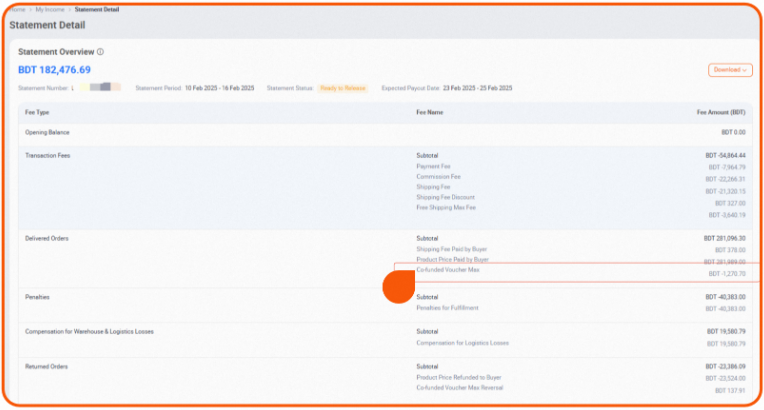
Task: Click the info icon beside Statement Overview
Action: [100, 52]
